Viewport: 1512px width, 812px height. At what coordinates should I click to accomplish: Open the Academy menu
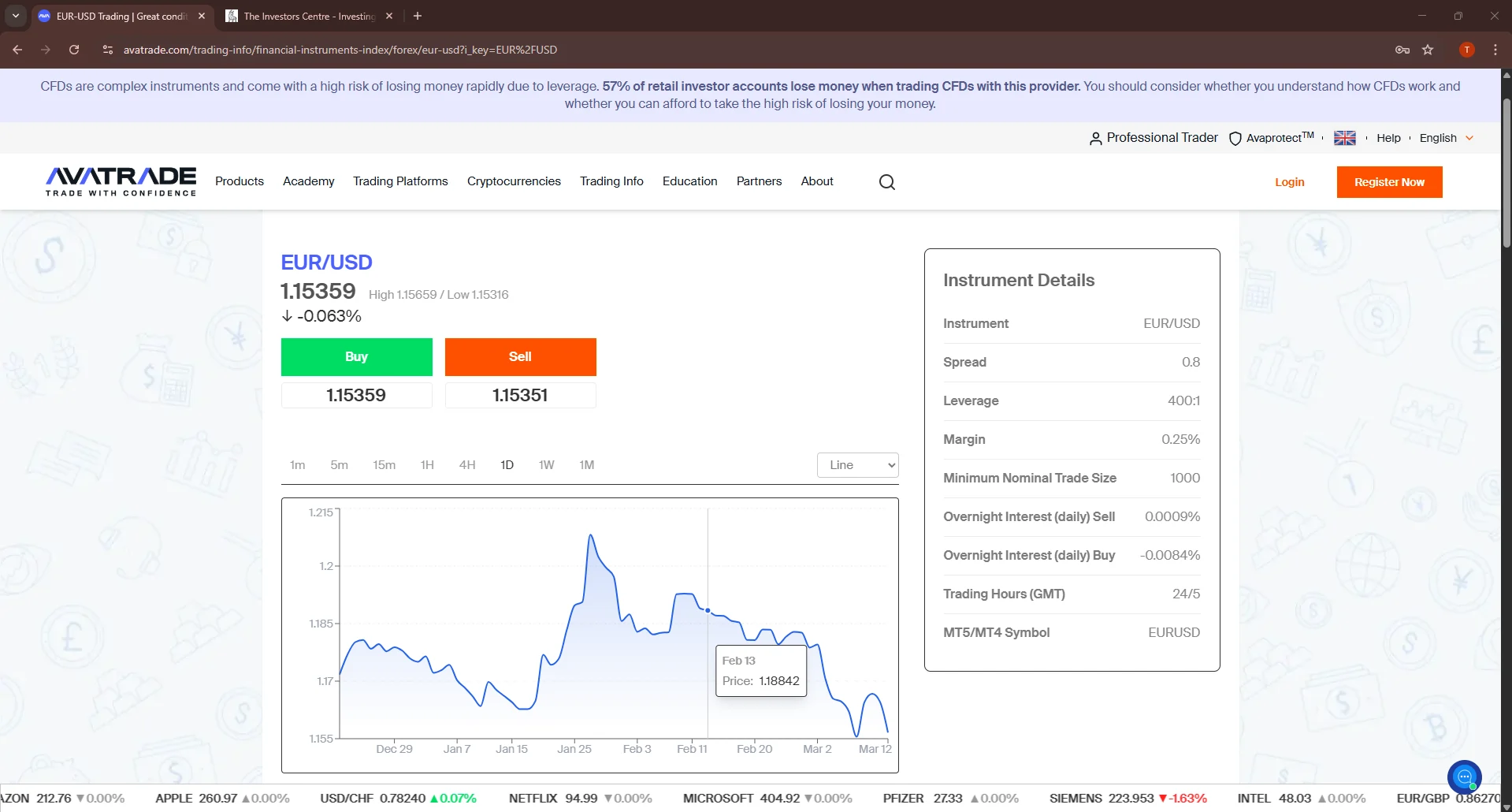click(309, 181)
